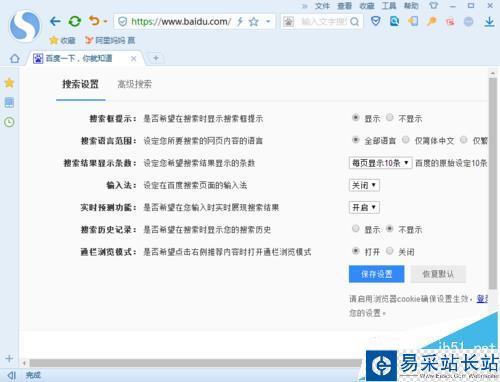Open the 输入法 dropdown showing 关闭
Screen dimensions: 500x382
(x=364, y=185)
